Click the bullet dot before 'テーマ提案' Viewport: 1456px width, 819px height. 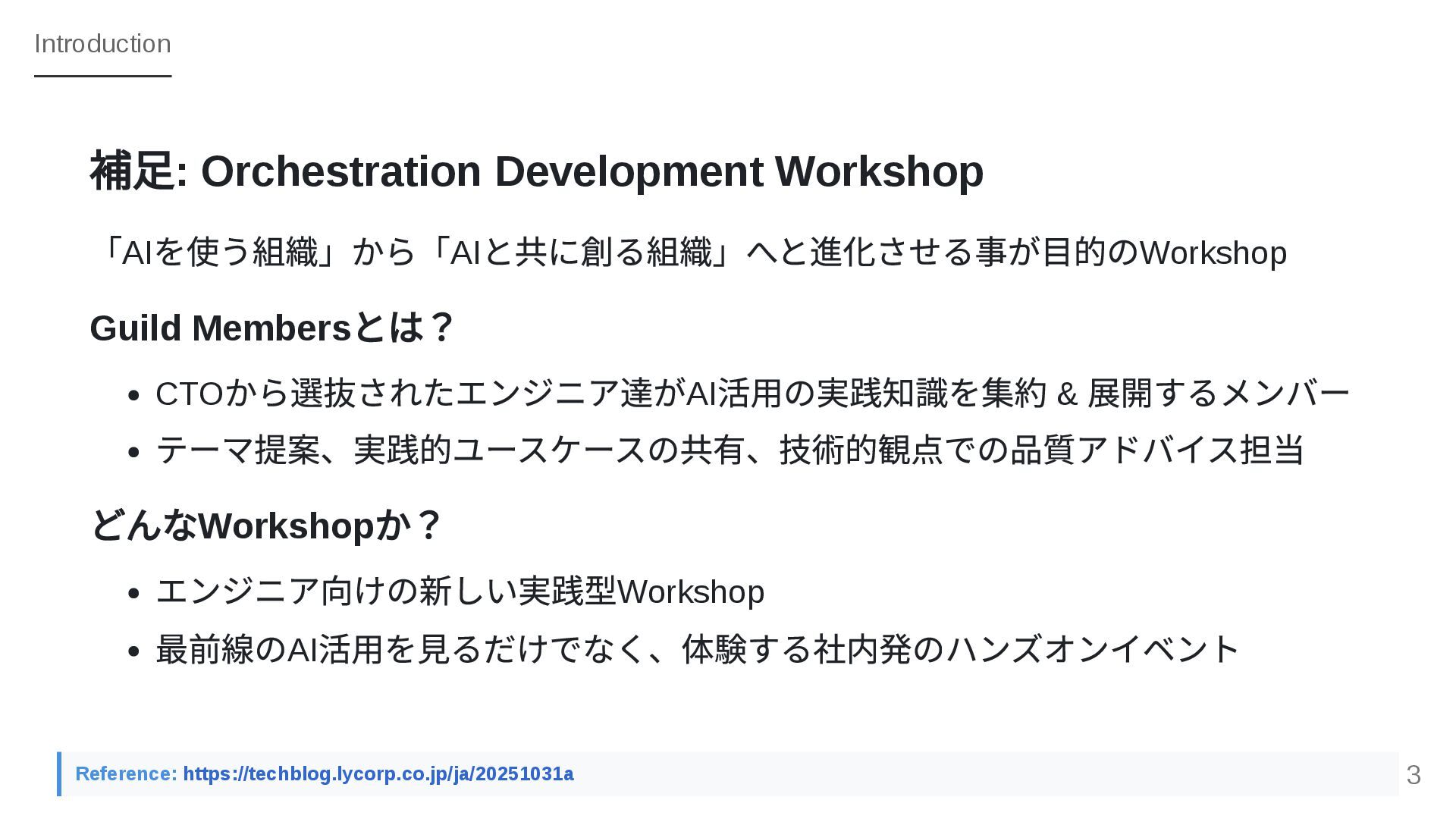[134, 452]
